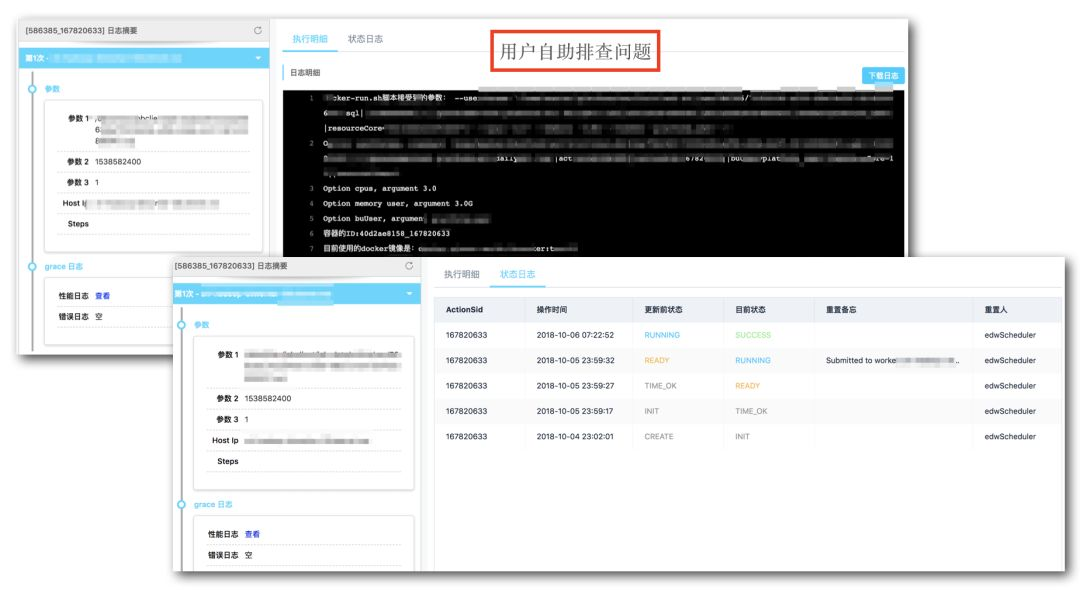Click 参数 timeline node in front window
Image resolution: width=1080 pixels, height=590 pixels.
[x=181, y=325]
